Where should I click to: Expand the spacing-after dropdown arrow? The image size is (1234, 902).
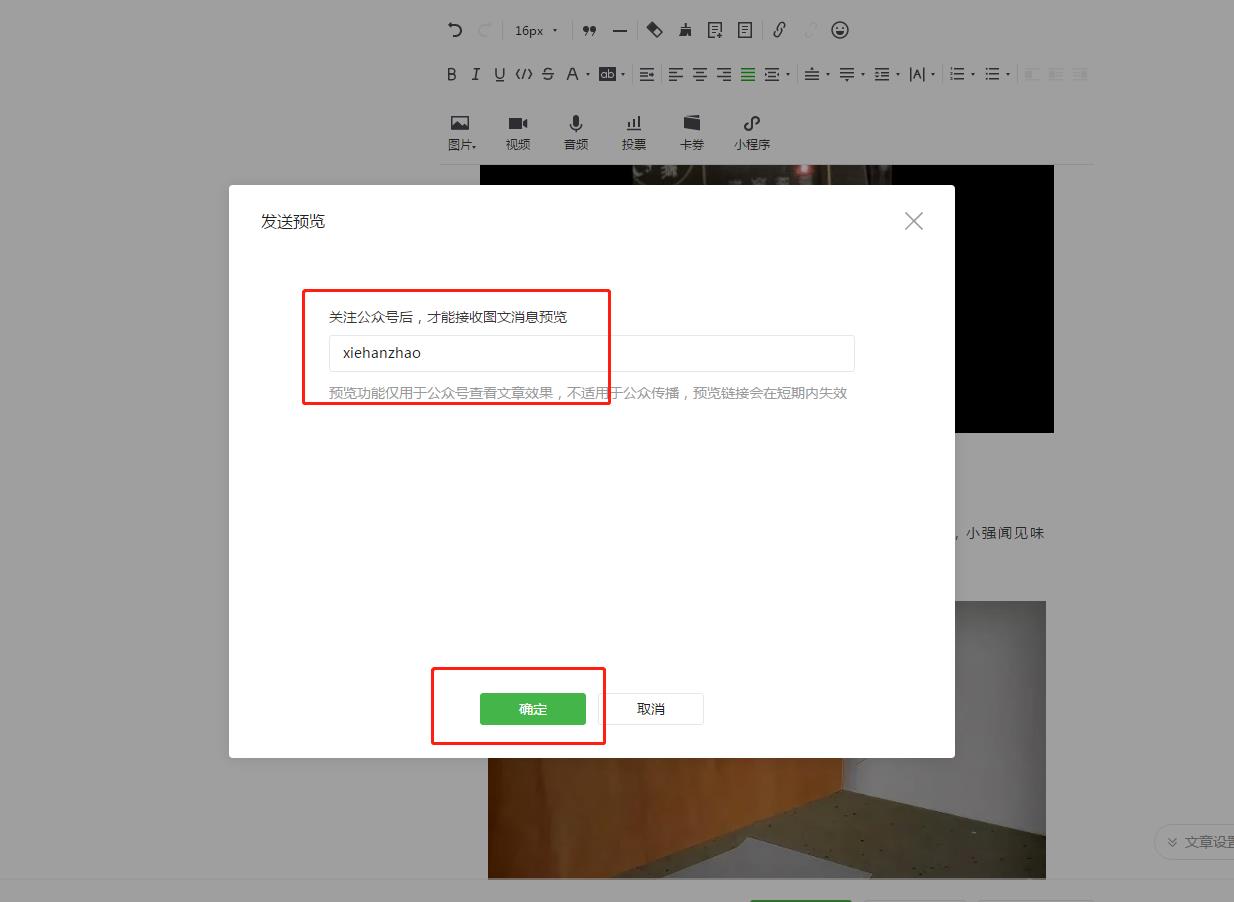coord(863,75)
